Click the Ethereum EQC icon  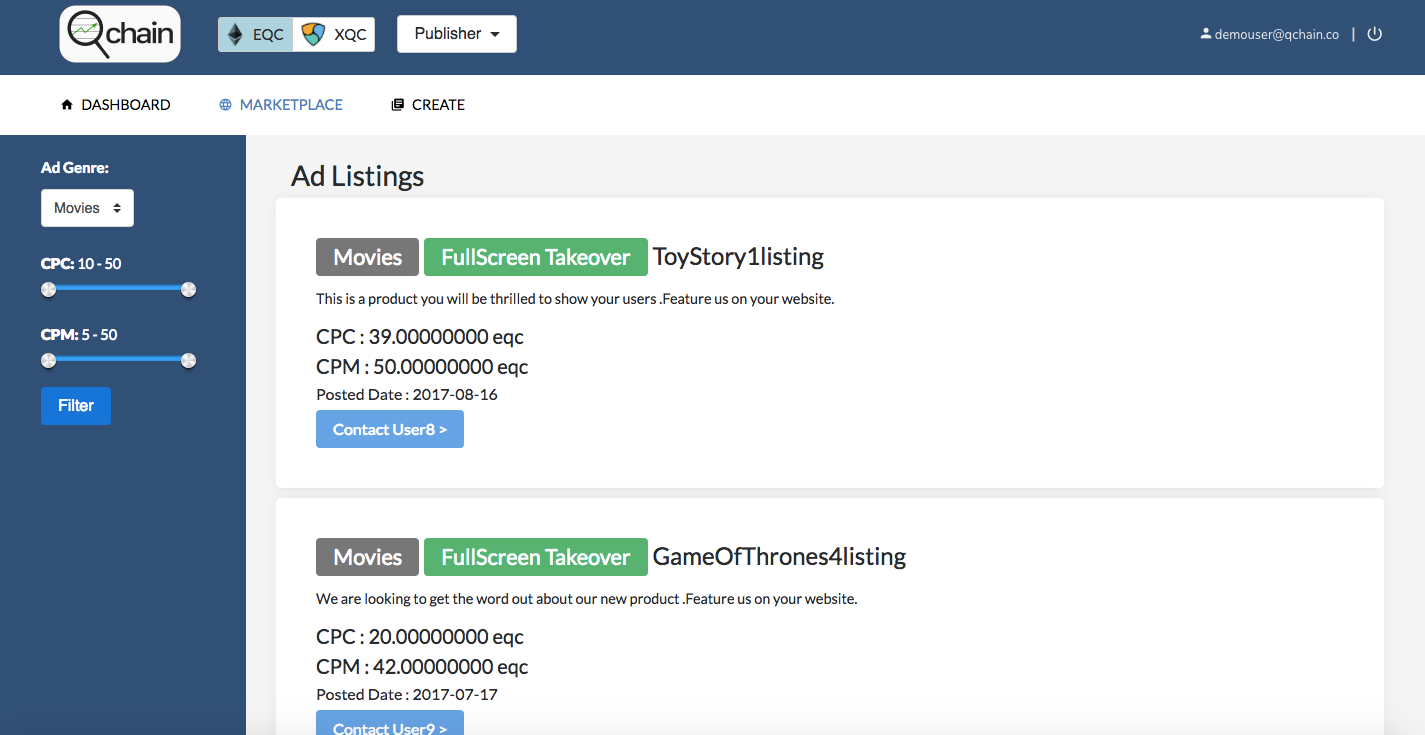[x=236, y=35]
